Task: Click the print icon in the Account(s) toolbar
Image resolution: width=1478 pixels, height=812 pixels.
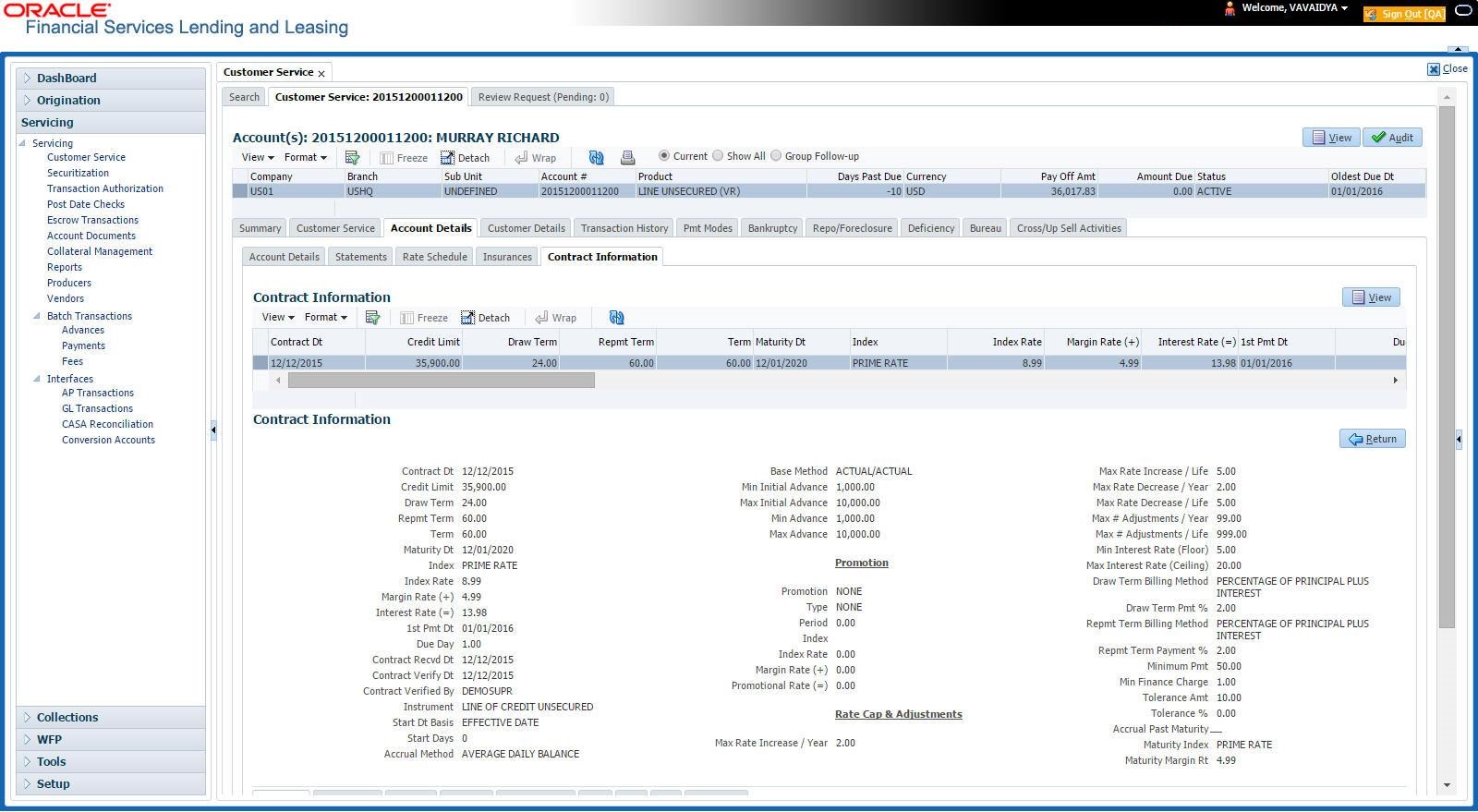Action: 627,158
